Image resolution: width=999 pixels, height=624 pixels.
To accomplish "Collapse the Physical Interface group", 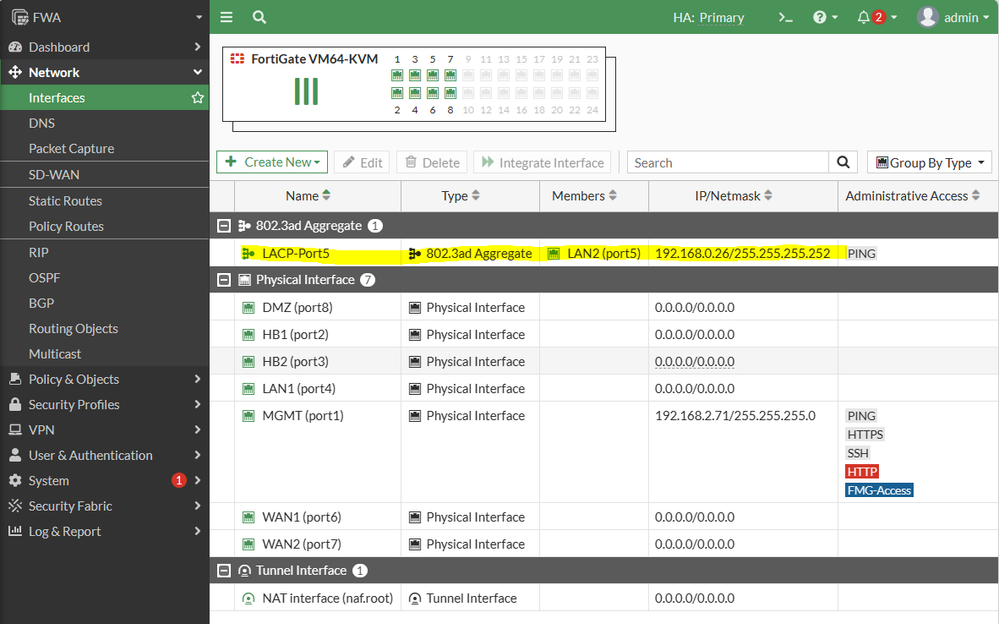I will tap(222, 280).
